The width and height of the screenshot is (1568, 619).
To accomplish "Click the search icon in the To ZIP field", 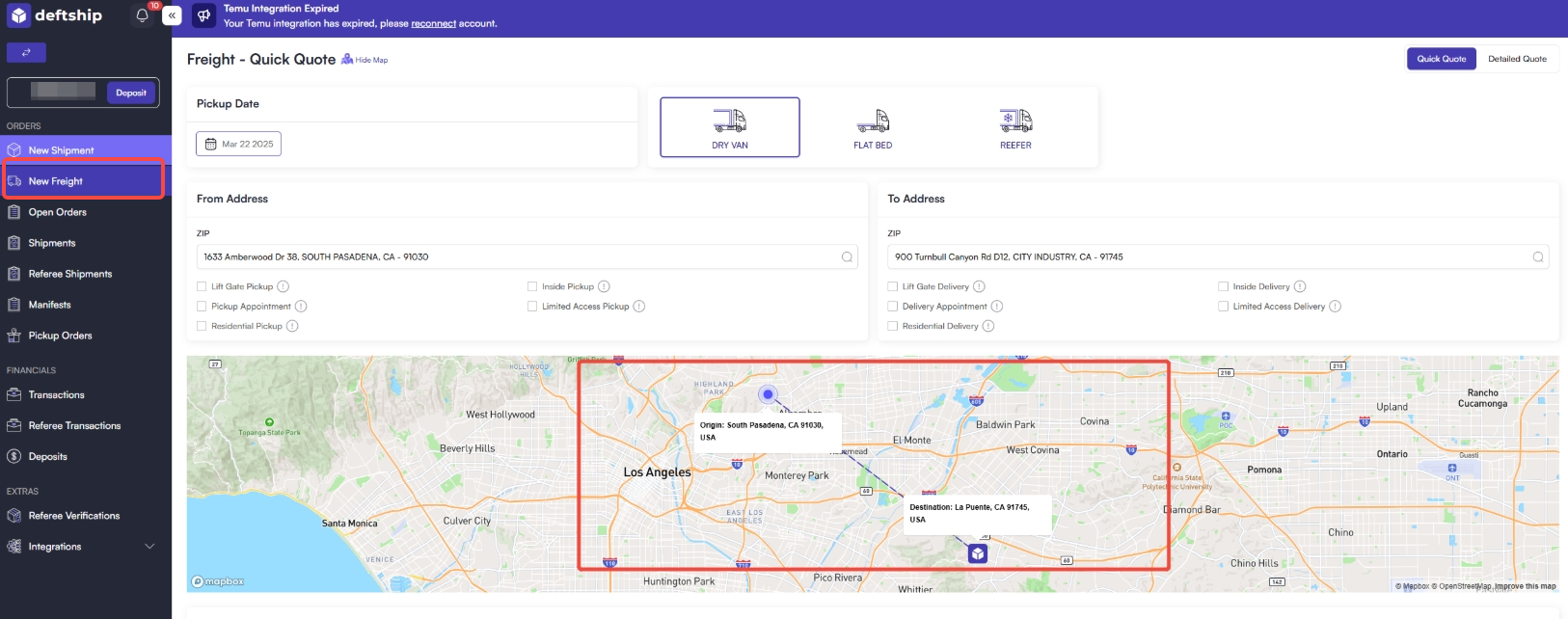I will pyautogui.click(x=1538, y=256).
